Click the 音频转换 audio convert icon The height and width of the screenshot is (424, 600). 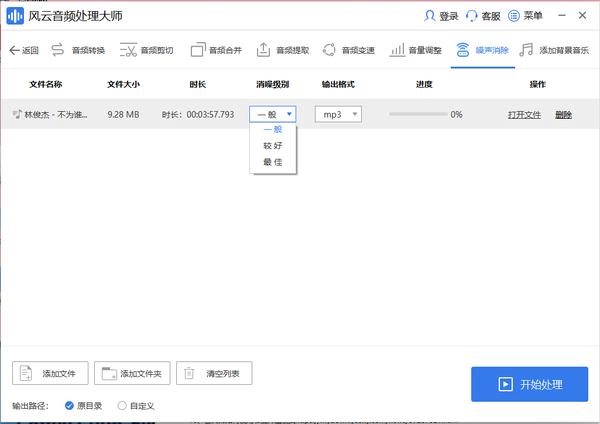(57, 50)
